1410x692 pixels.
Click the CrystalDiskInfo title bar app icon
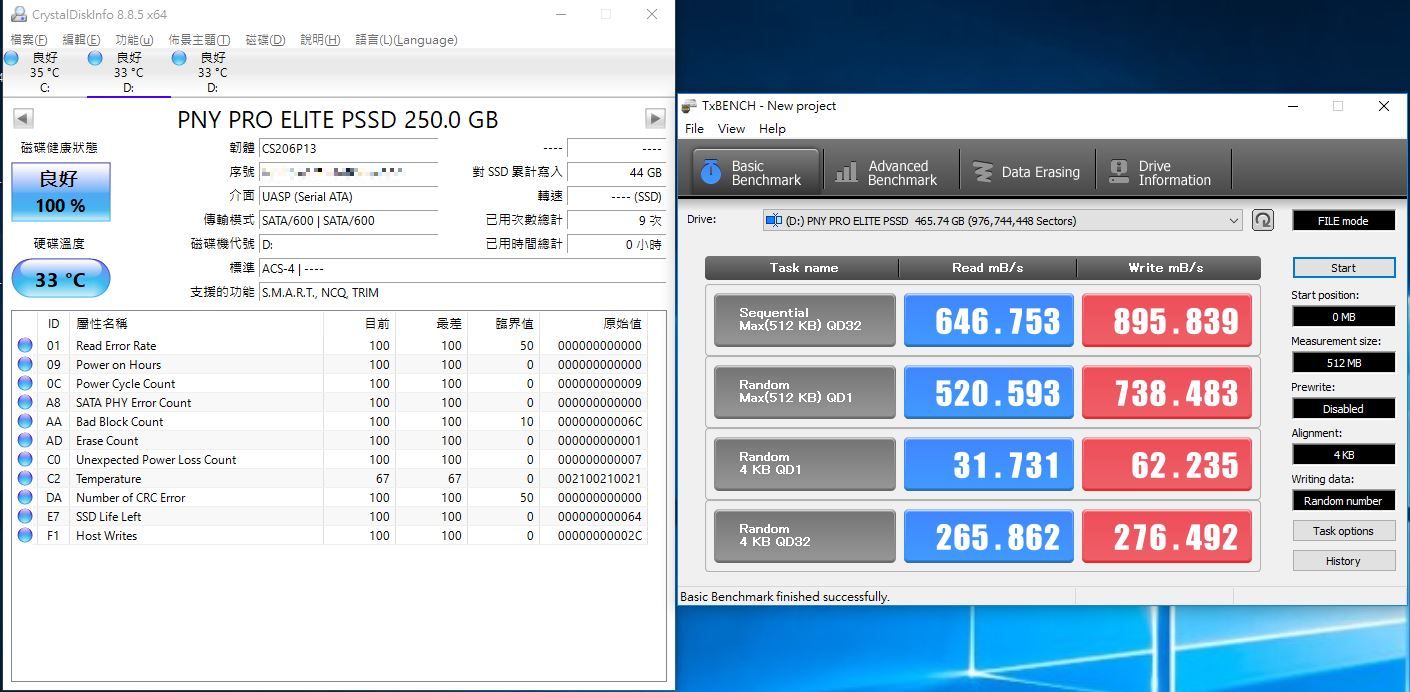pyautogui.click(x=18, y=14)
